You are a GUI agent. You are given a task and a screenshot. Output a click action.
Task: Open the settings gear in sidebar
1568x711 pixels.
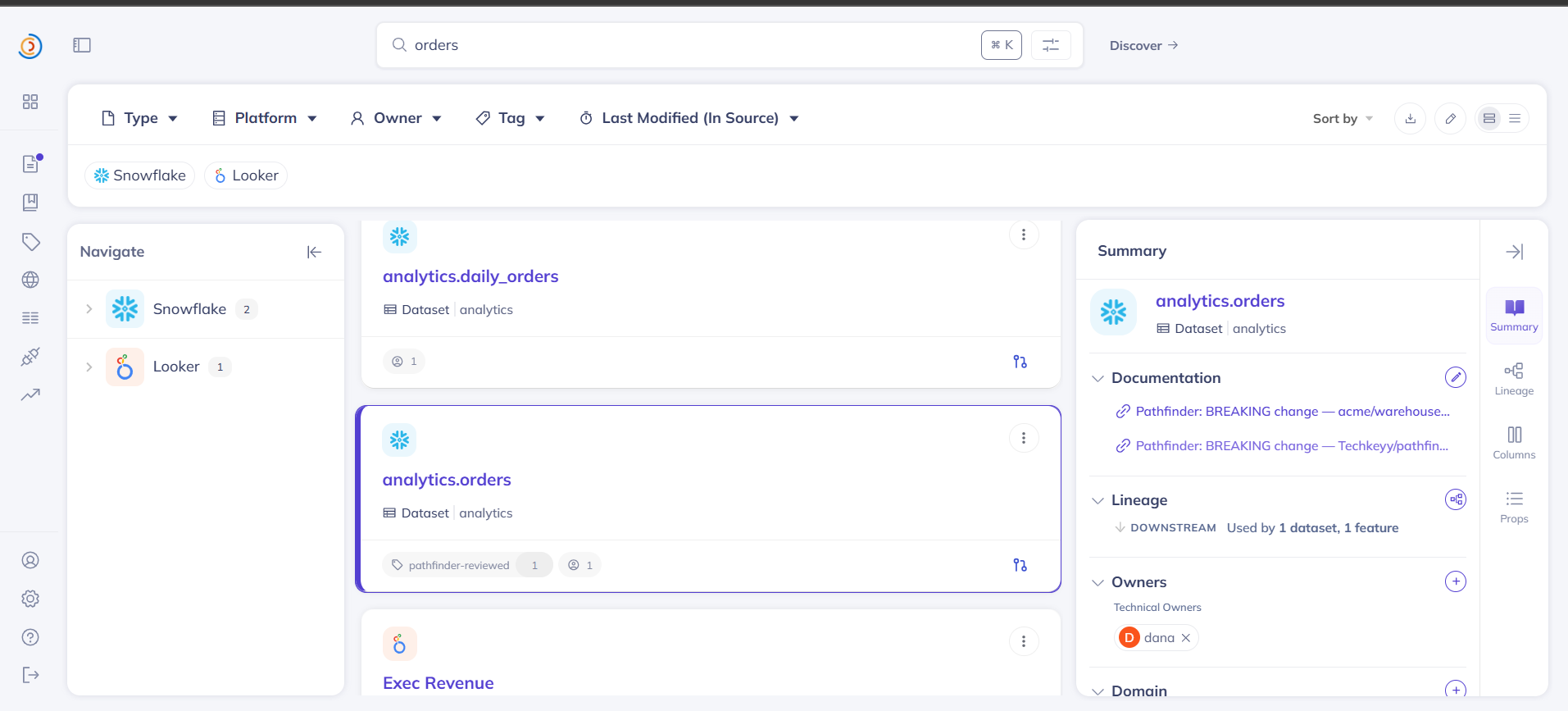tap(30, 599)
